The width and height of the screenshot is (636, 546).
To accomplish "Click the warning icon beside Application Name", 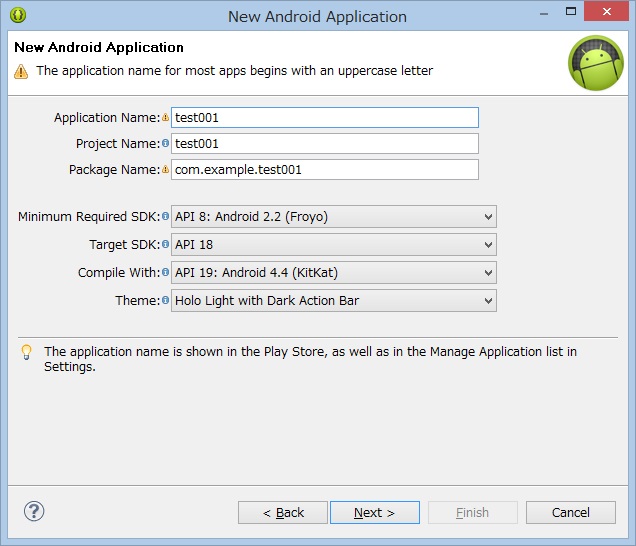I will pos(165,117).
